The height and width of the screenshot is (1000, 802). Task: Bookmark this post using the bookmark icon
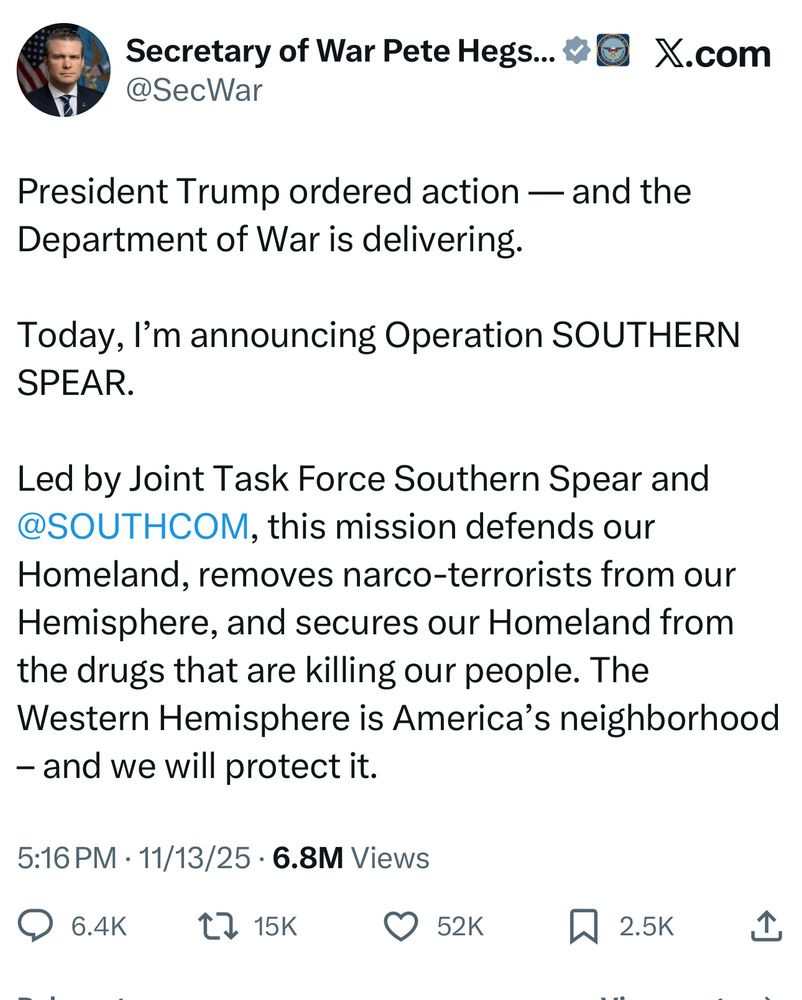[583, 926]
